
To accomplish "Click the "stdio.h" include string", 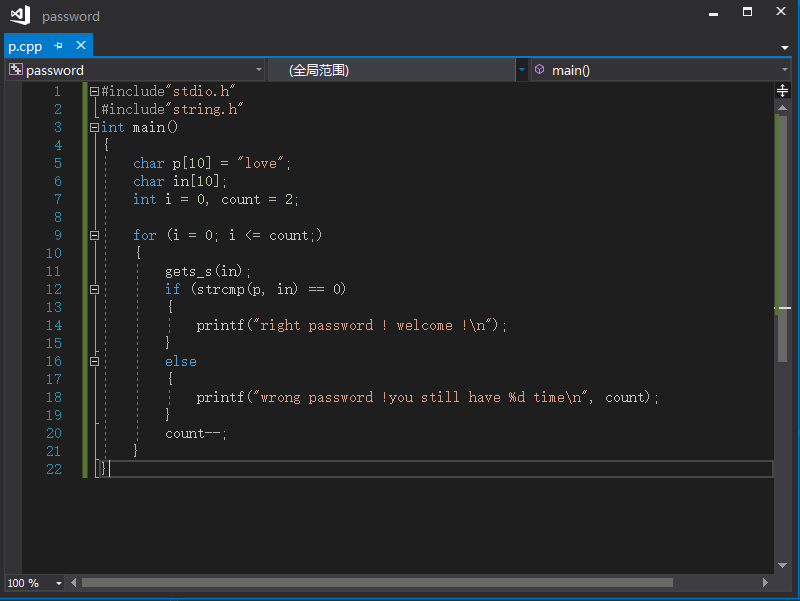I will tap(201, 91).
